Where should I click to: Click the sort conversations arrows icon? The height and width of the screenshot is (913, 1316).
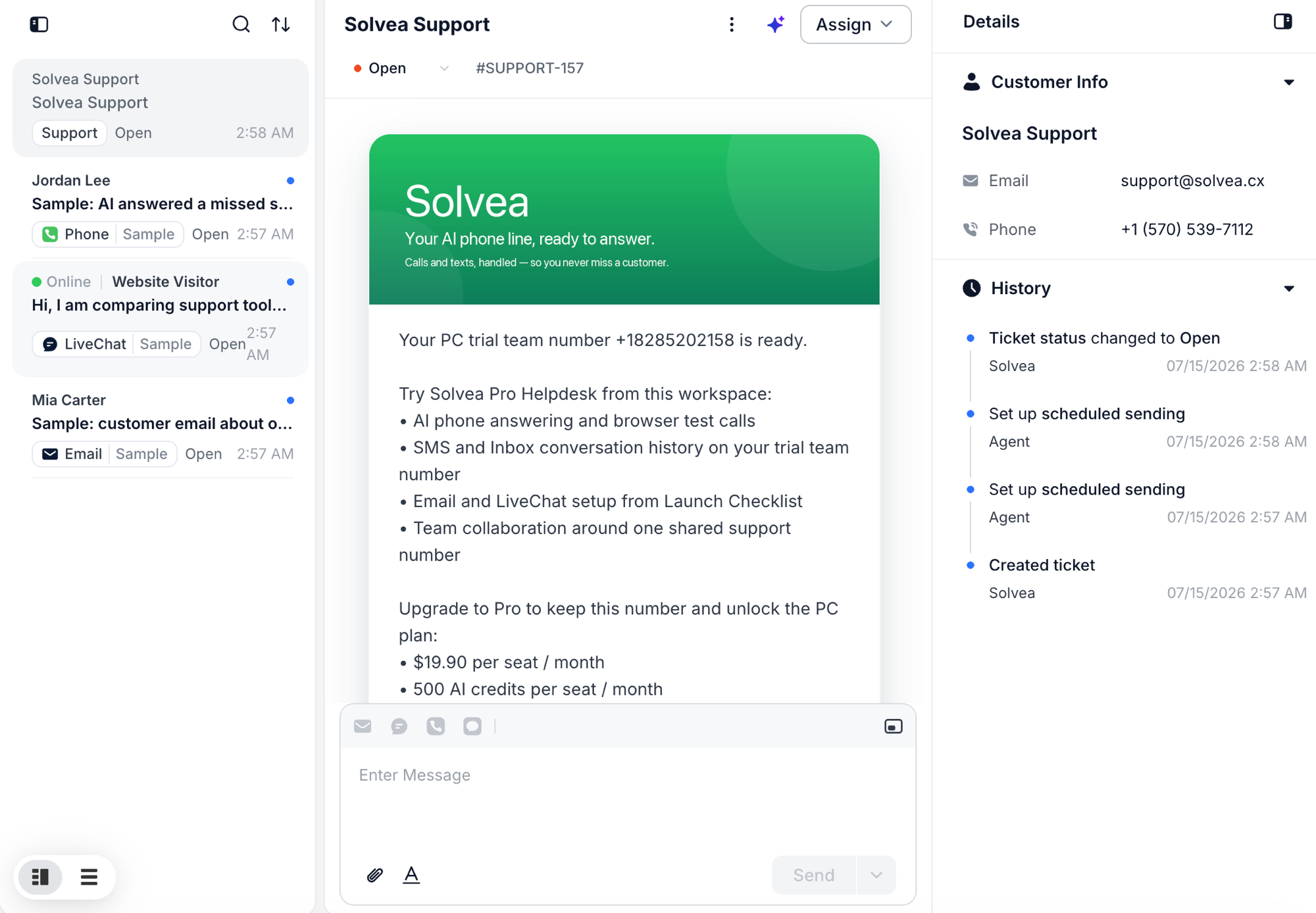pyautogui.click(x=281, y=24)
